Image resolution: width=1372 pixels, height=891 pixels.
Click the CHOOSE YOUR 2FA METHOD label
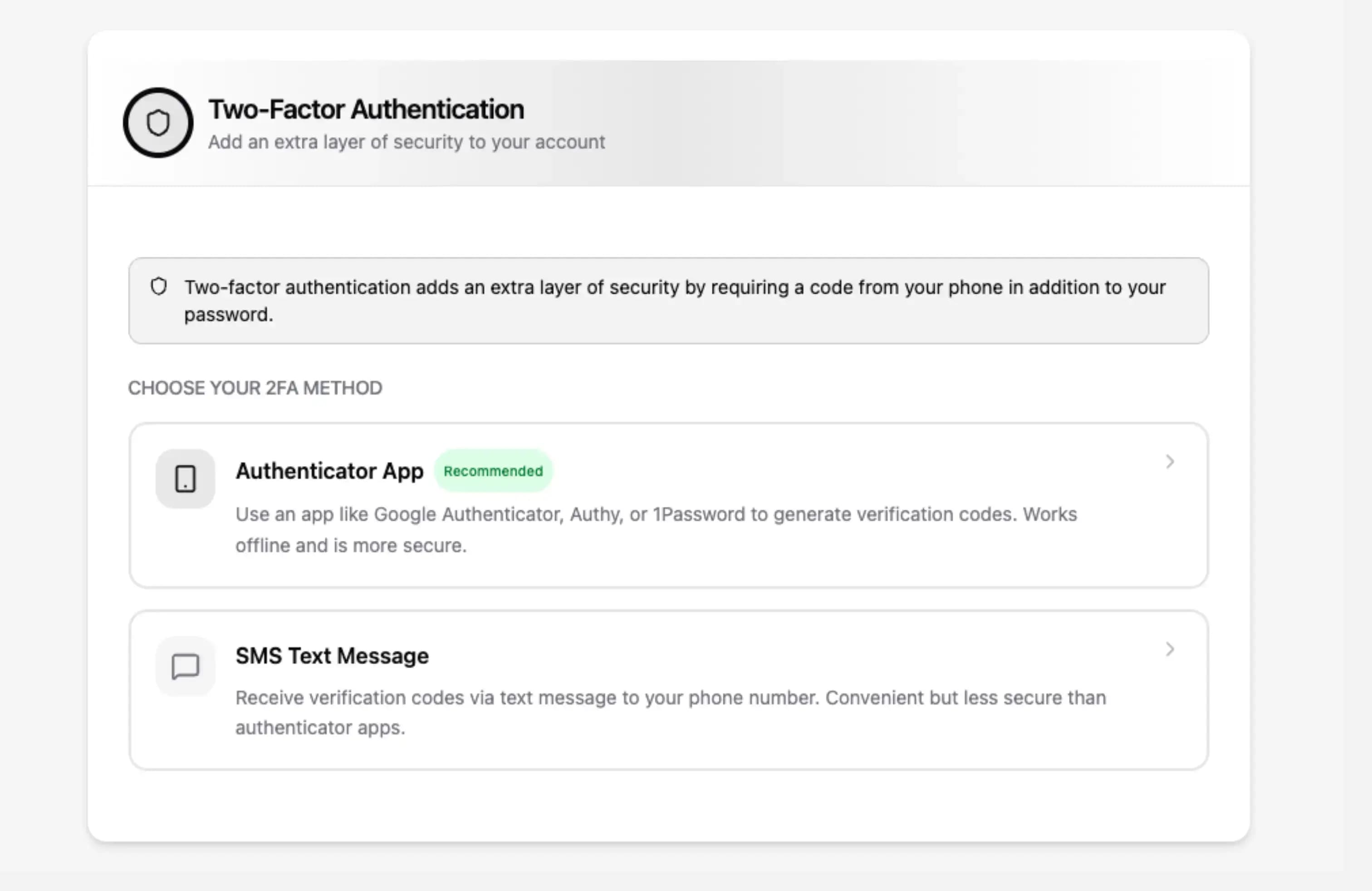pos(255,388)
